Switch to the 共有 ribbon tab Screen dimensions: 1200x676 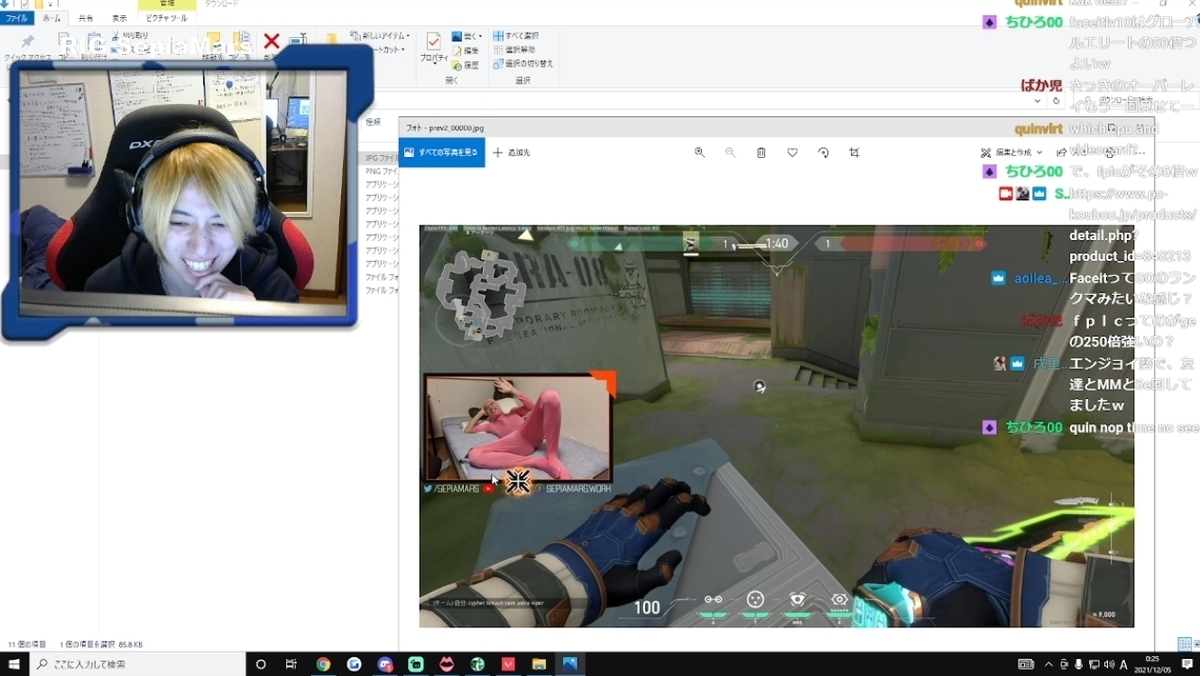coord(86,18)
